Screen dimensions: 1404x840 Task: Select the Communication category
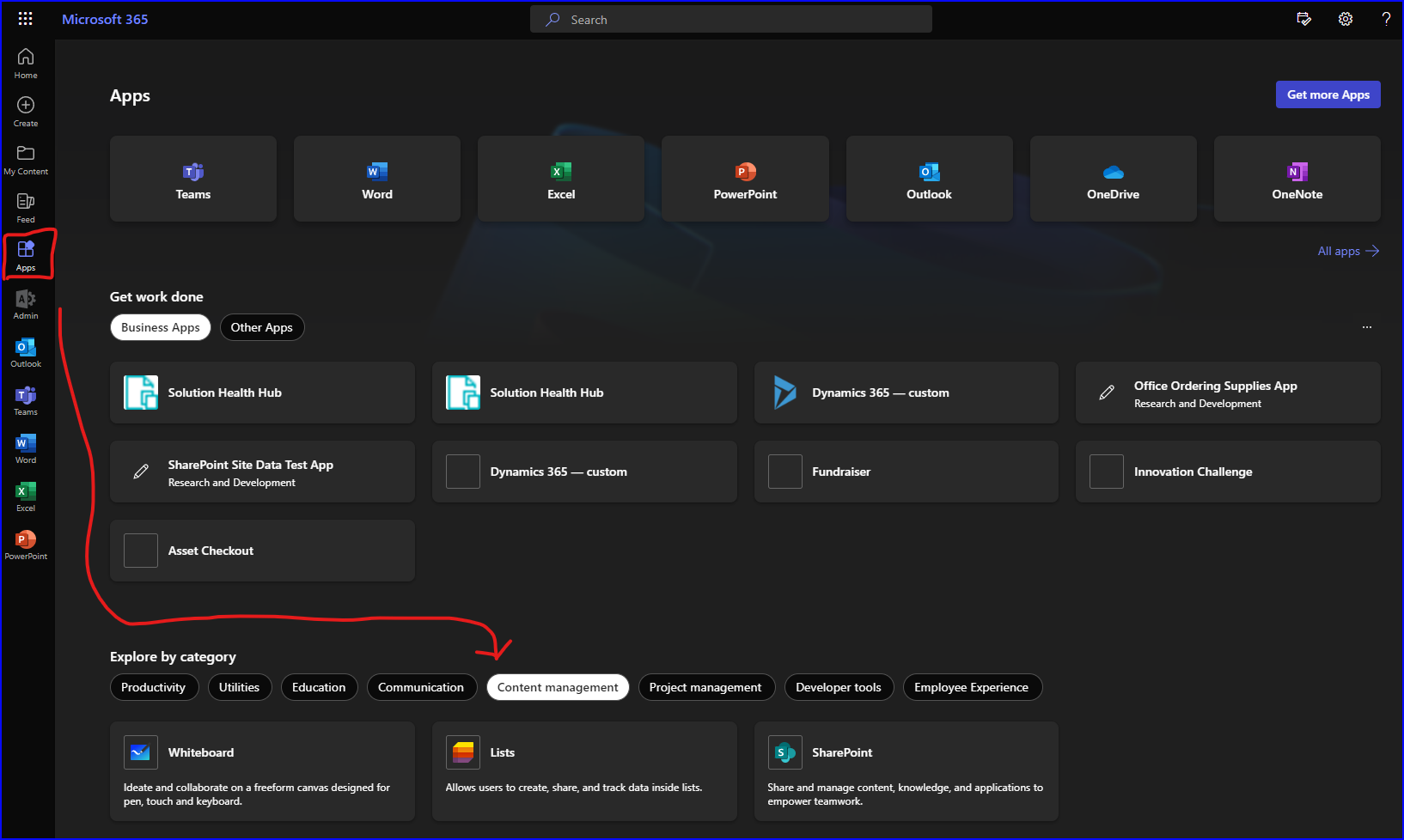point(421,687)
